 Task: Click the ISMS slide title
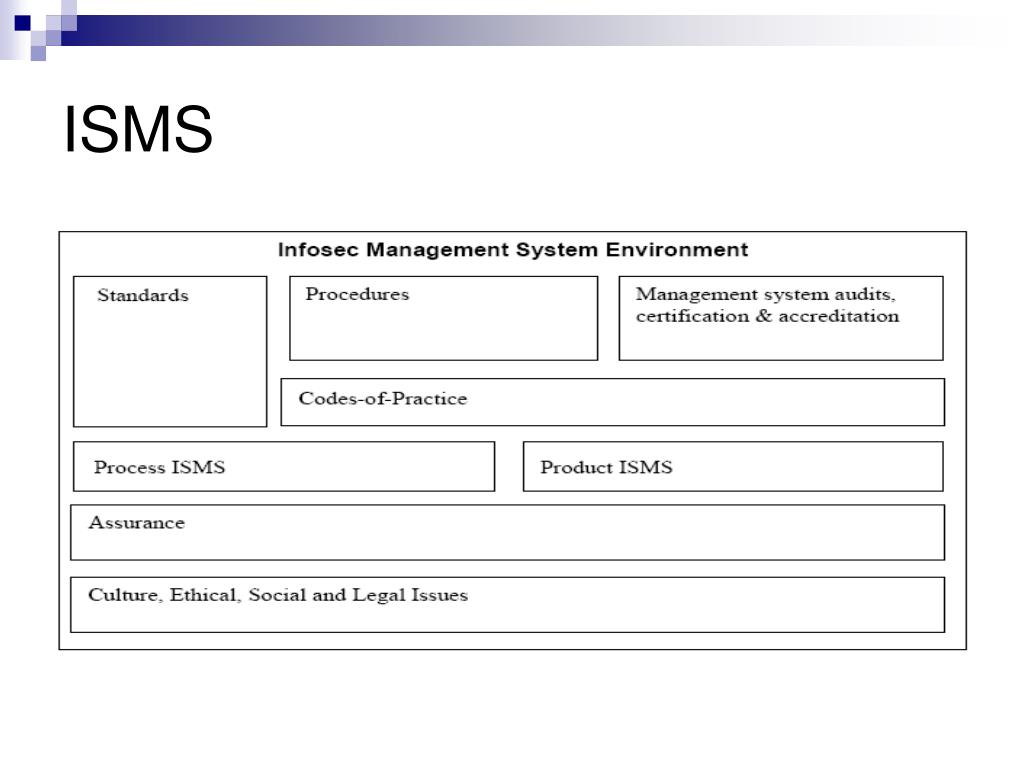pyautogui.click(x=138, y=129)
